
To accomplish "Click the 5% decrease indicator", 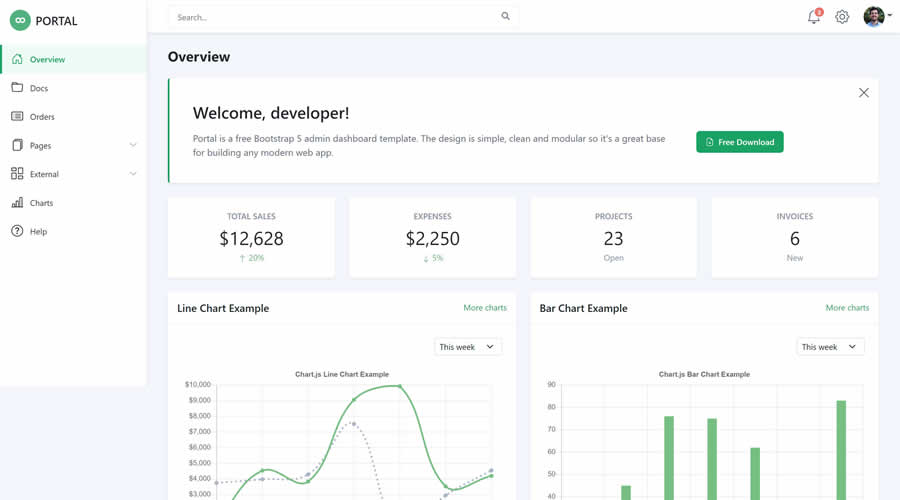I will point(433,258).
